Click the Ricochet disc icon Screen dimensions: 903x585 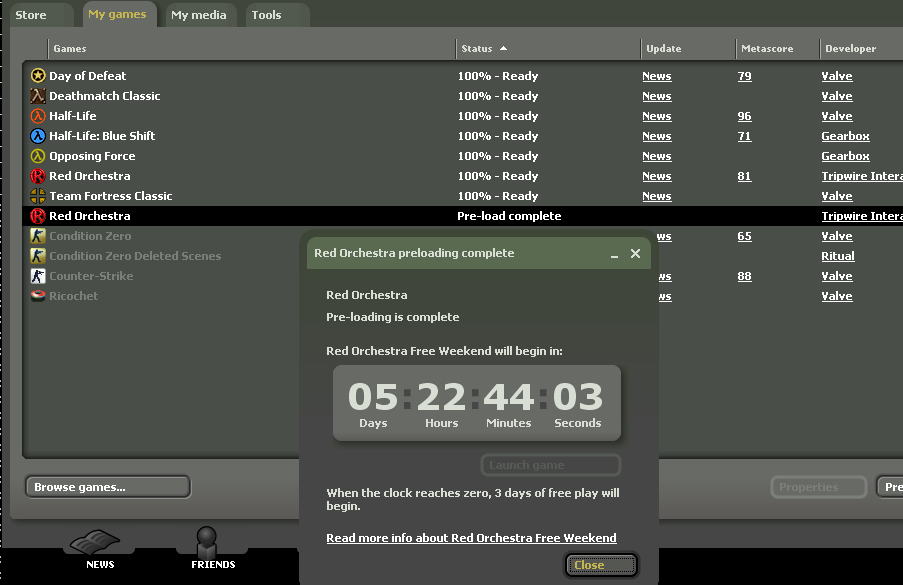pos(38,296)
